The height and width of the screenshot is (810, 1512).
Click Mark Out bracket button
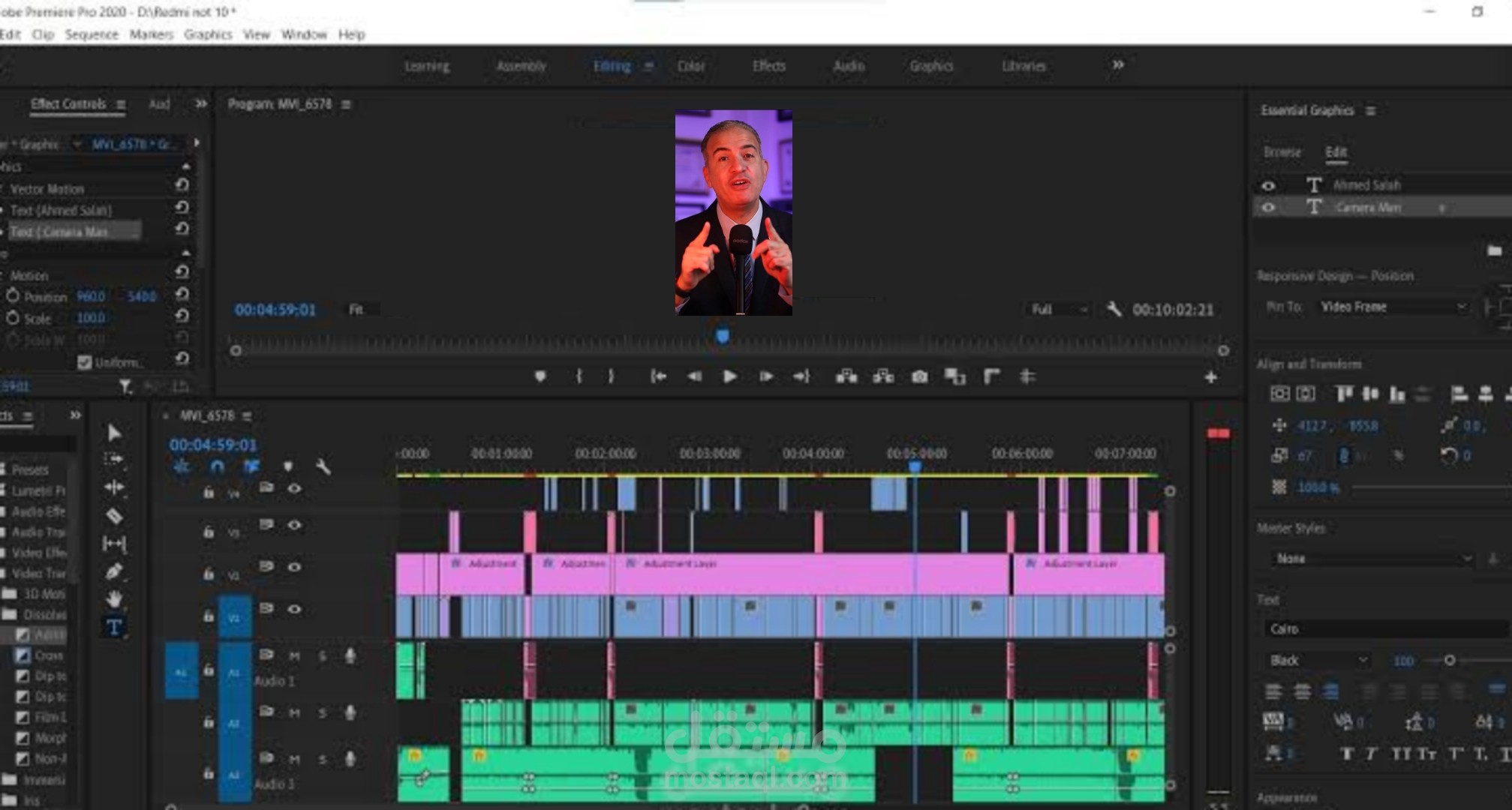[611, 376]
